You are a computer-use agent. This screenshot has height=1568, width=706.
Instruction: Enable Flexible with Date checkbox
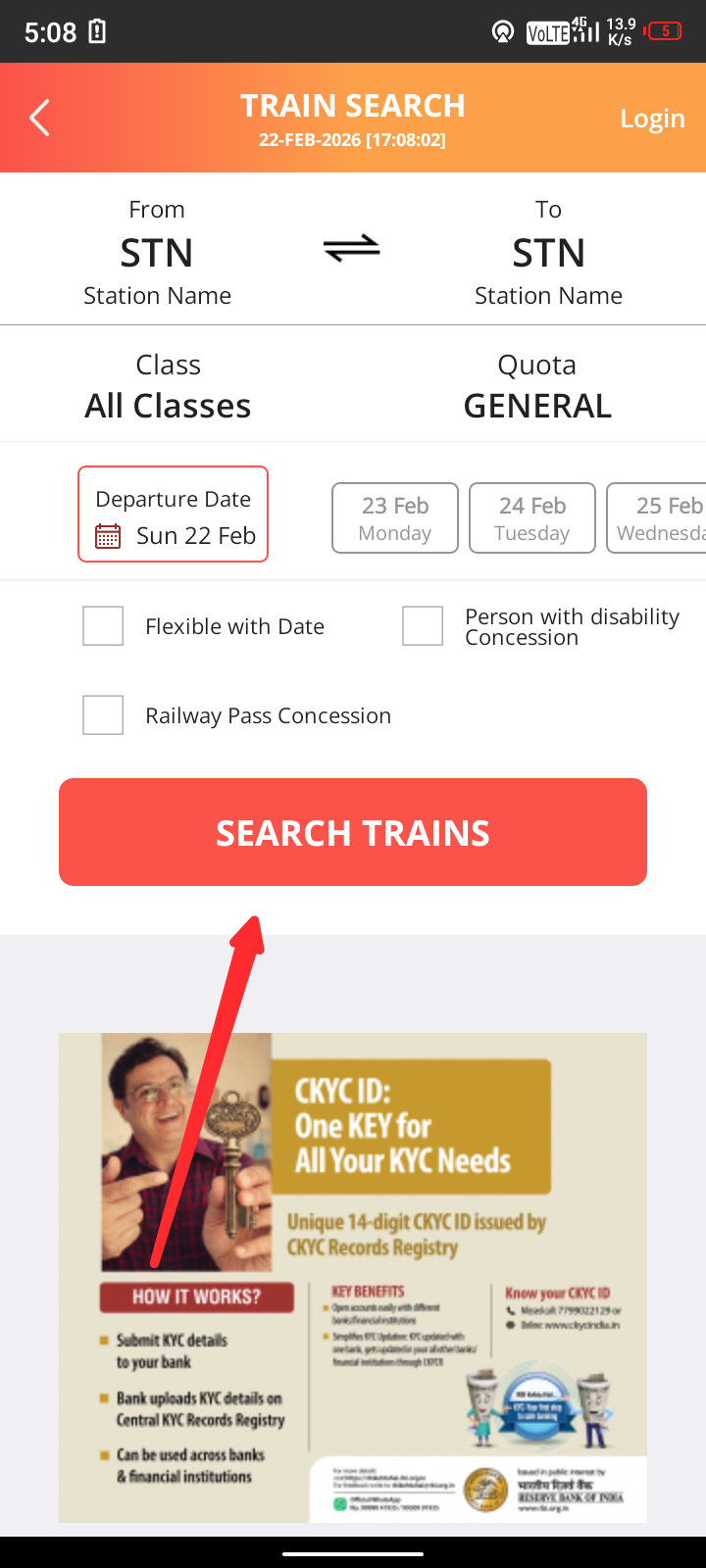(103, 626)
